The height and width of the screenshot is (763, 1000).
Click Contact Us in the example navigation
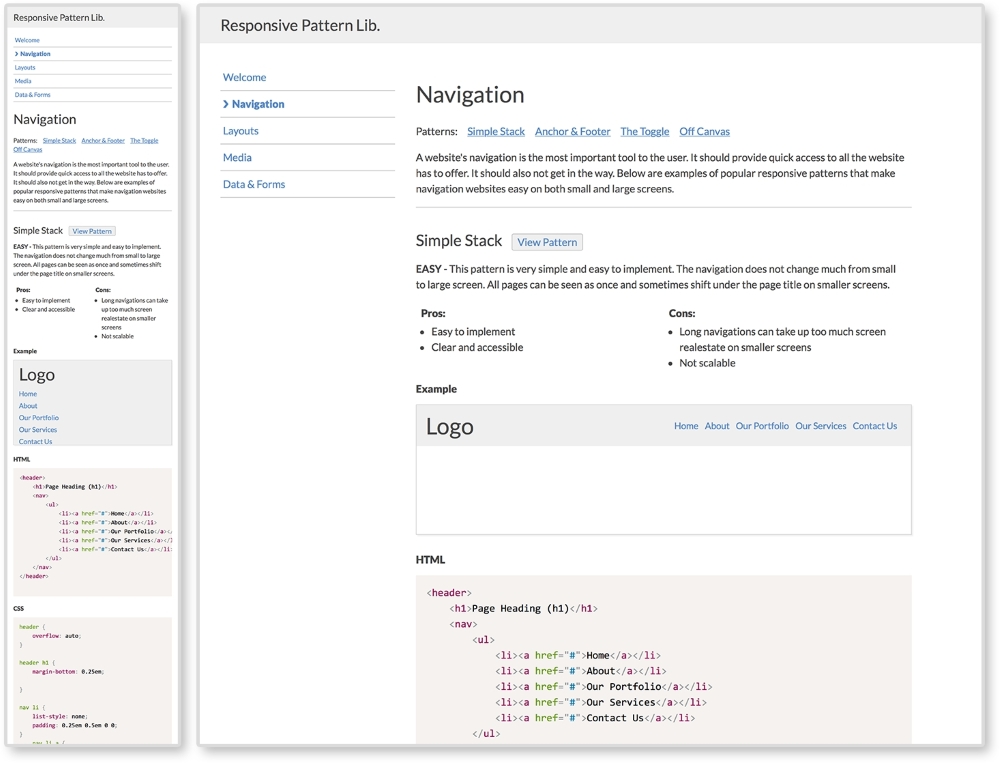(x=875, y=426)
